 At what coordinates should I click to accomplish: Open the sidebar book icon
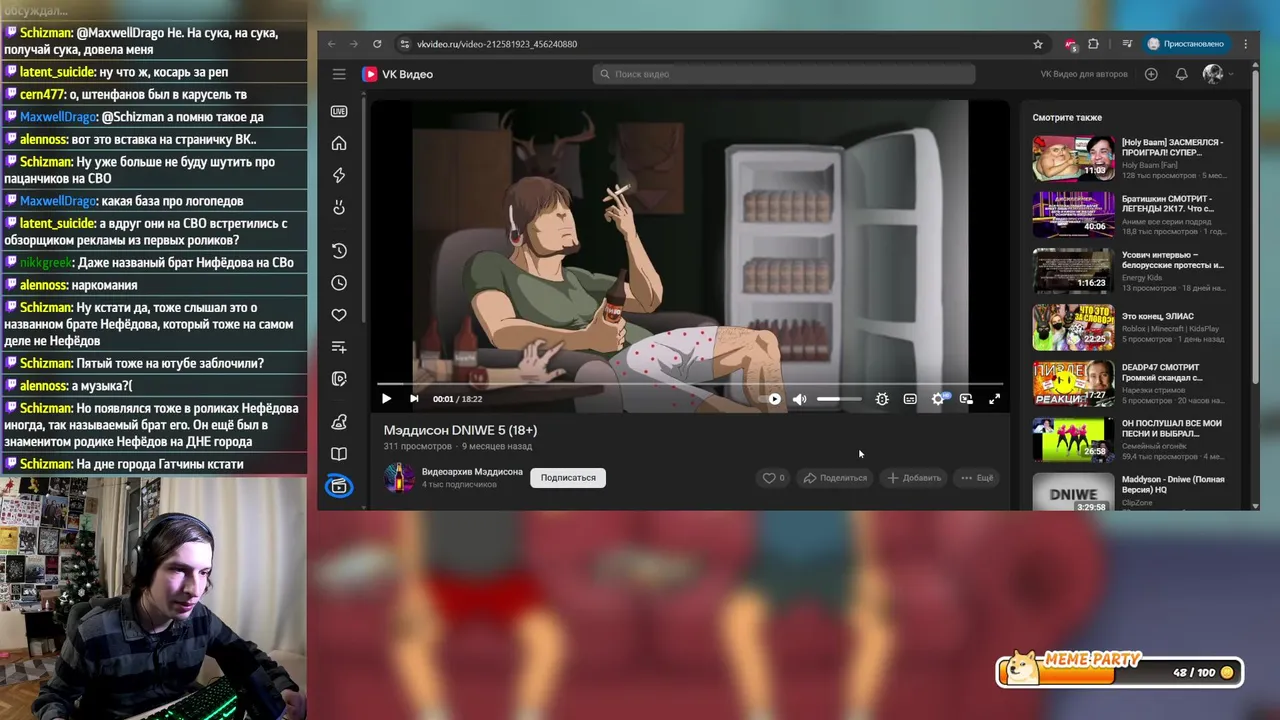point(339,454)
